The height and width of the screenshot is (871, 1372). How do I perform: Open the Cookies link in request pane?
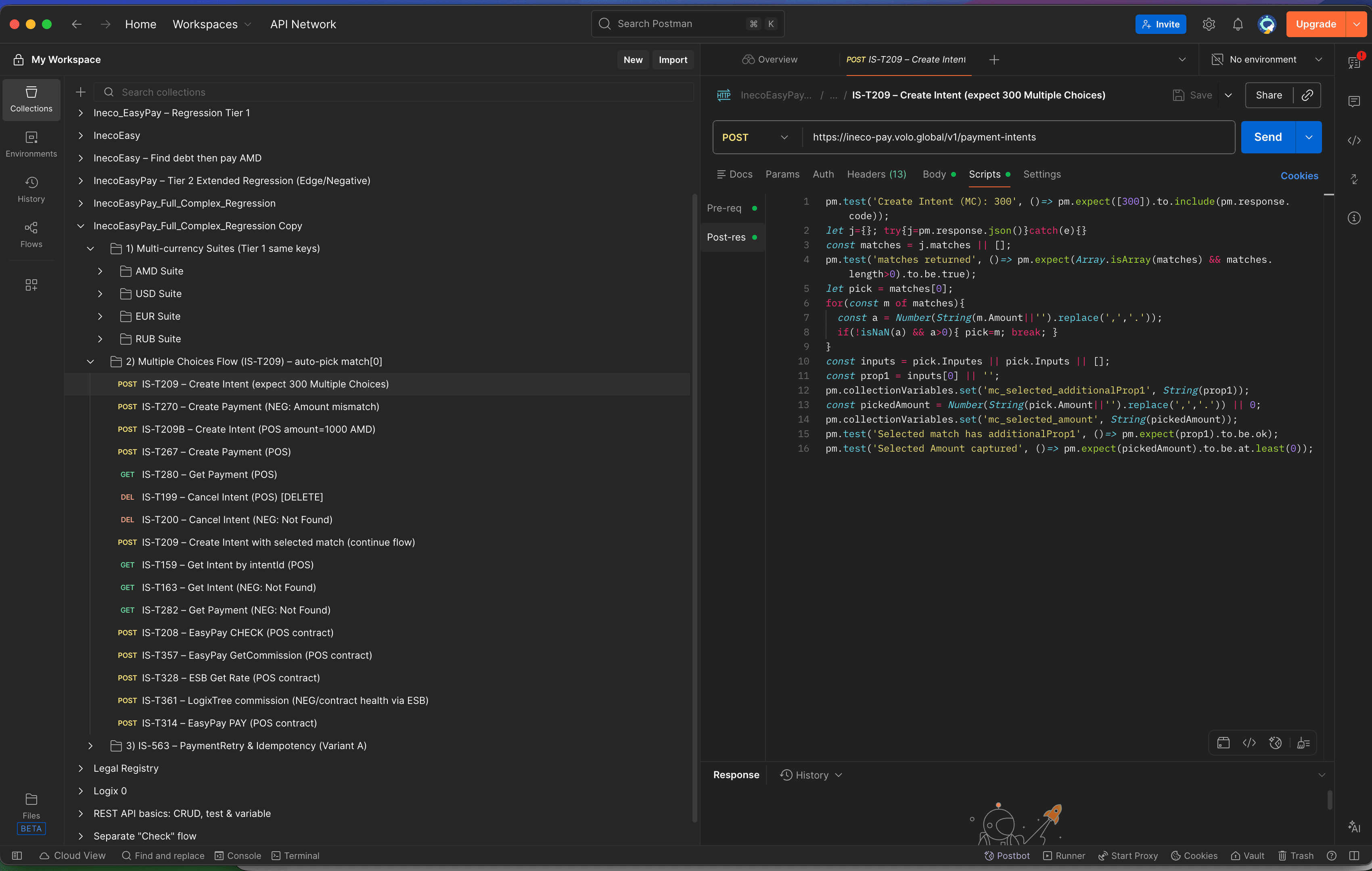click(1299, 176)
